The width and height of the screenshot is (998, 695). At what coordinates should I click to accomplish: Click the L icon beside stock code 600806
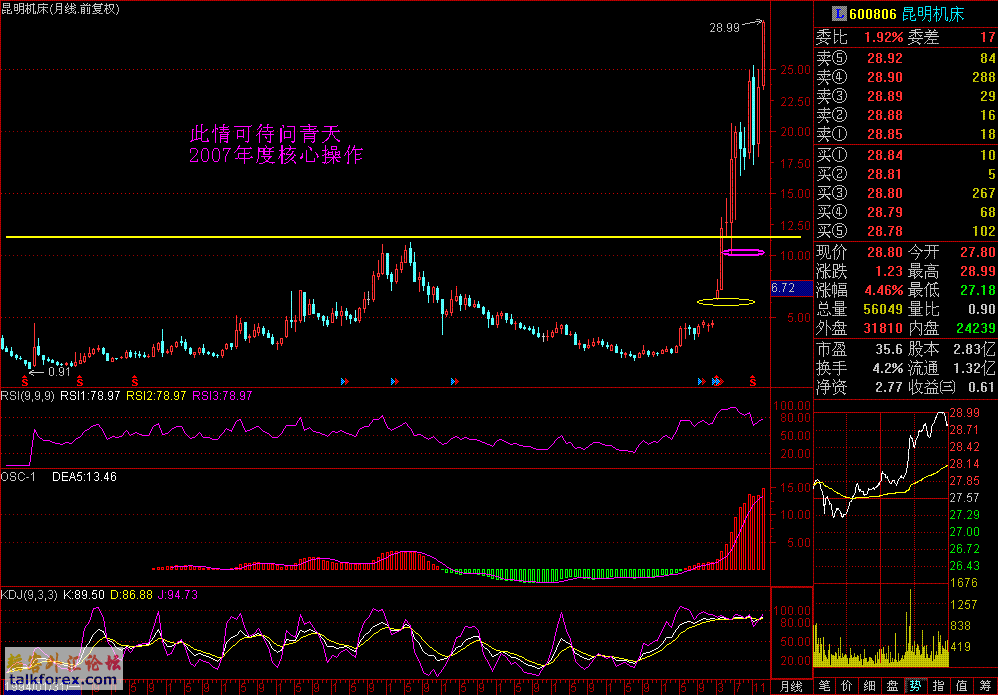click(x=840, y=13)
